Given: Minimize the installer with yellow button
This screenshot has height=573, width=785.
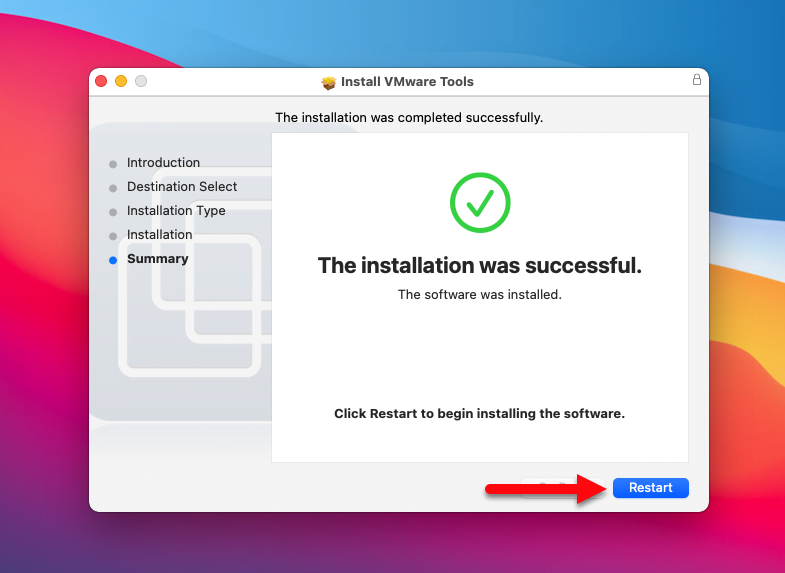Looking at the screenshot, I should pos(121,81).
